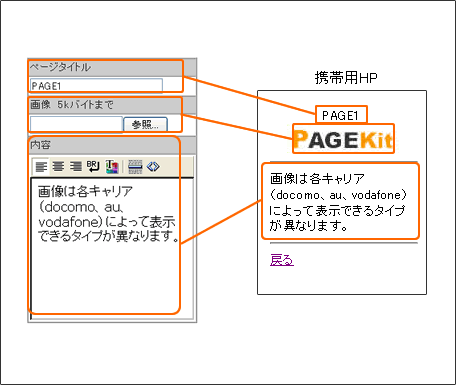This screenshot has height=385, width=456.
Task: Click the PAGEKit logo image
Action: coord(343,139)
